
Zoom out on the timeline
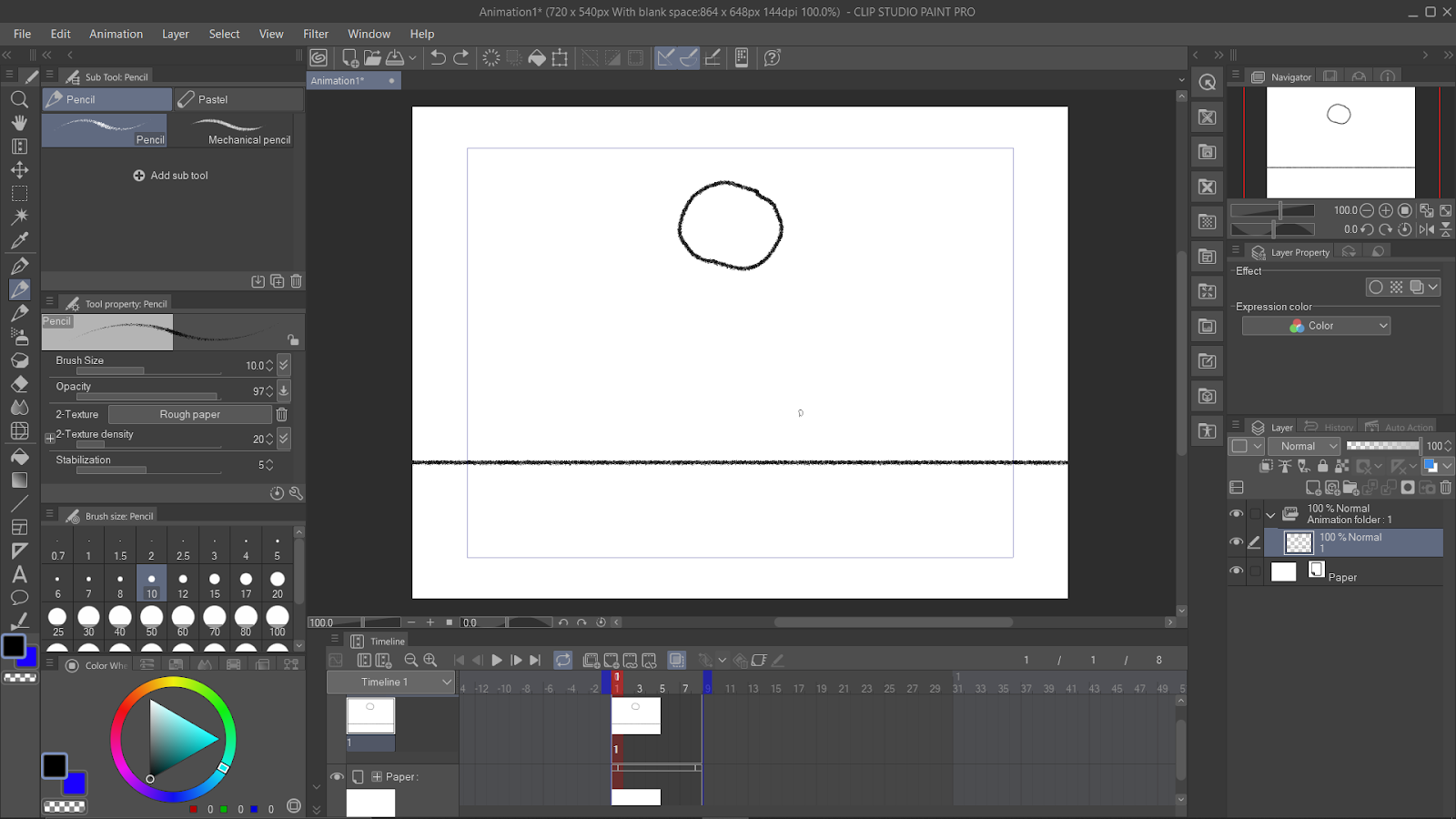pyautogui.click(x=411, y=660)
